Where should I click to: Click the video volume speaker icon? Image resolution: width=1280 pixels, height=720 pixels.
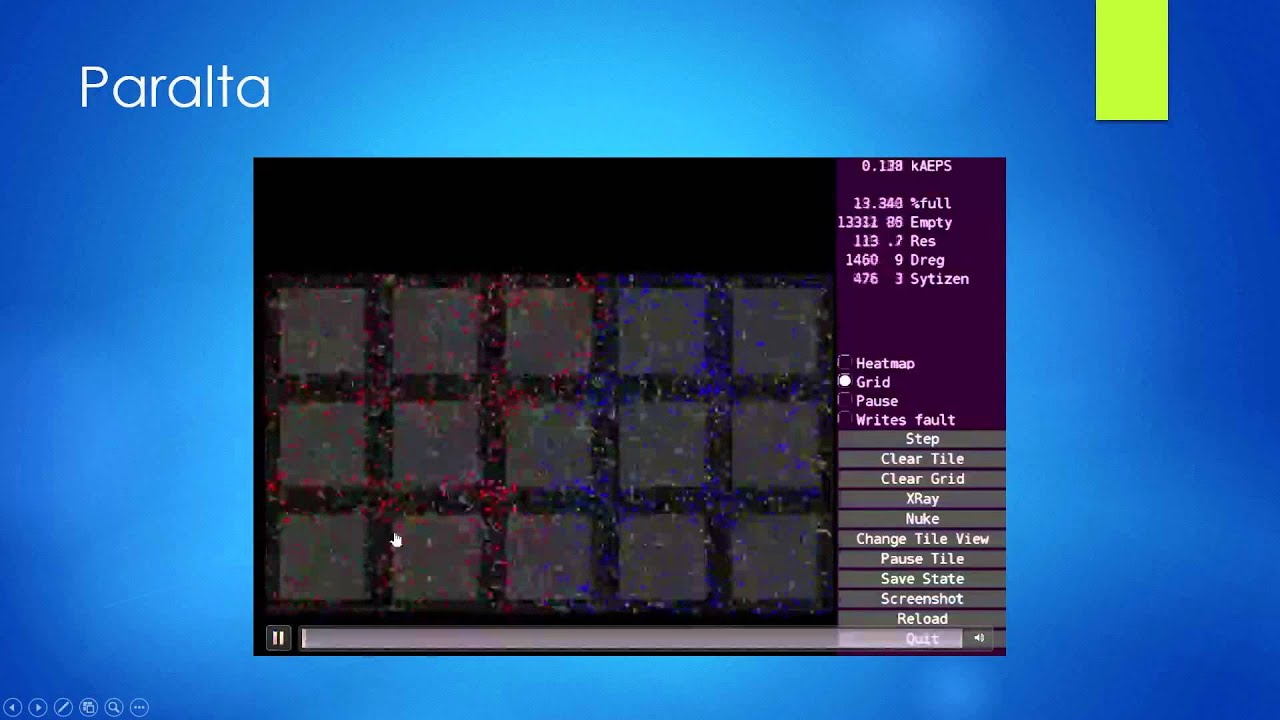pos(979,638)
